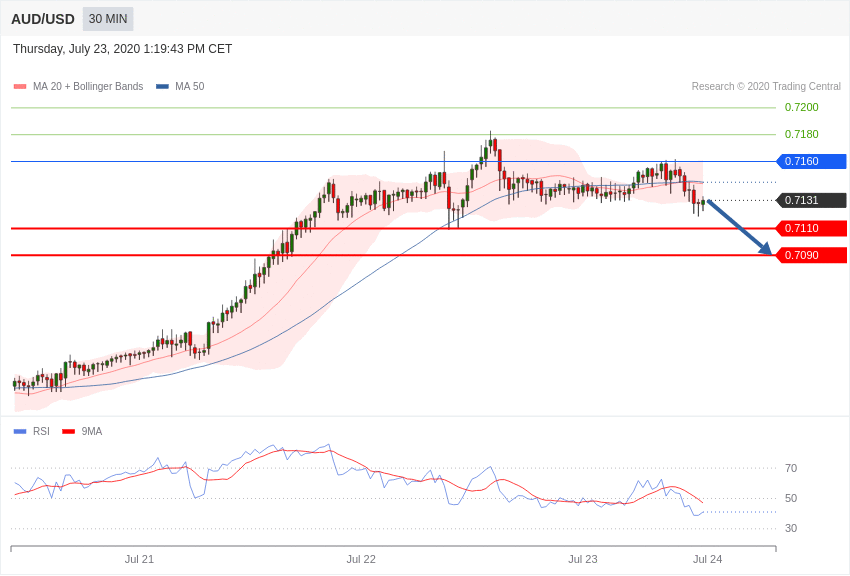Click the date and time text line
This screenshot has height=576, width=850.
click(123, 49)
